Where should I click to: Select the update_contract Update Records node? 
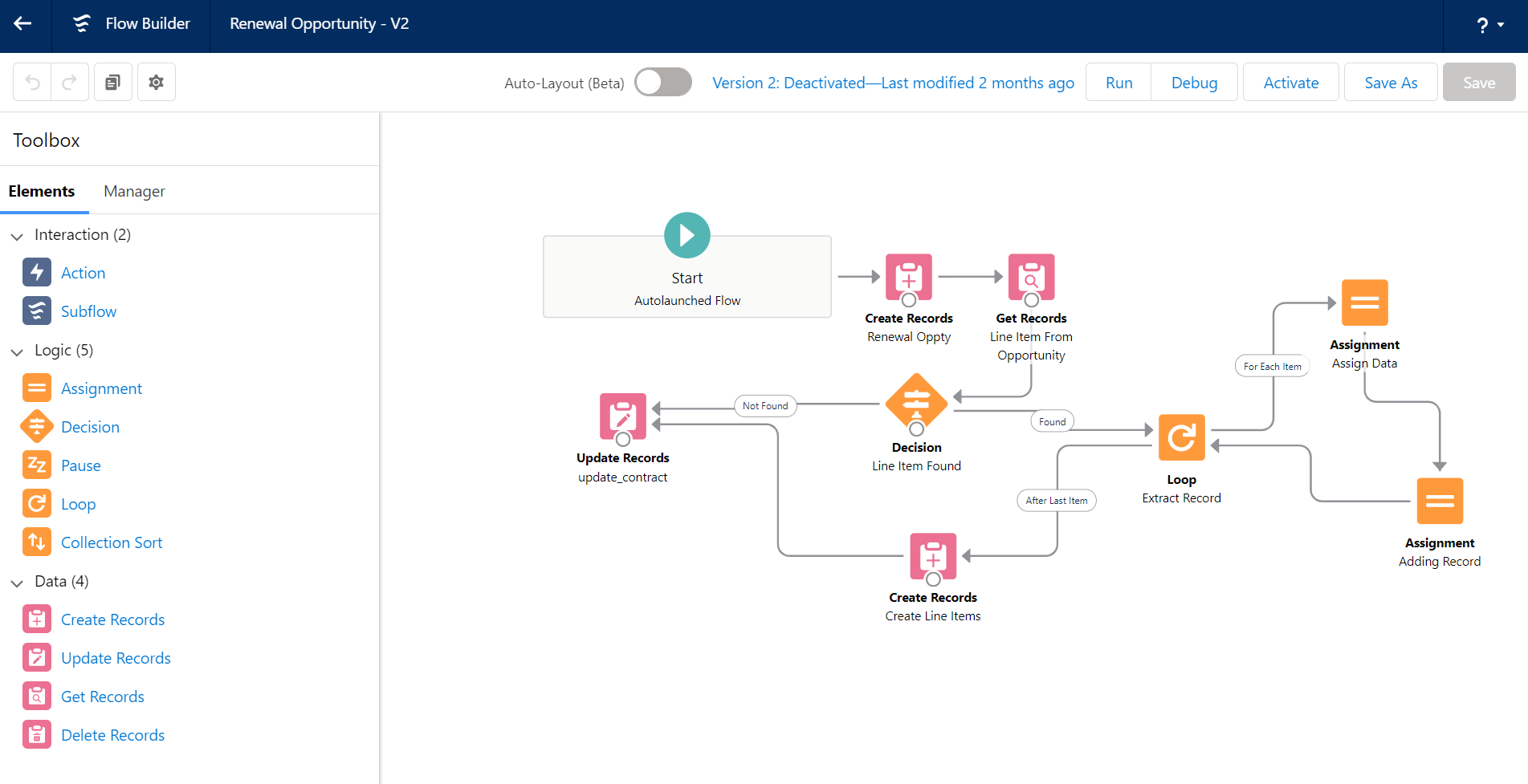tap(623, 416)
